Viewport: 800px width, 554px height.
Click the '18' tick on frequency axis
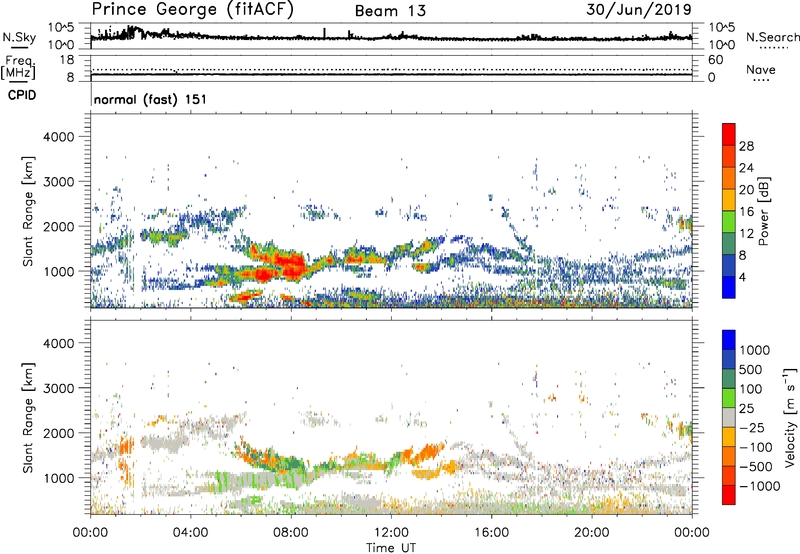(x=67, y=60)
